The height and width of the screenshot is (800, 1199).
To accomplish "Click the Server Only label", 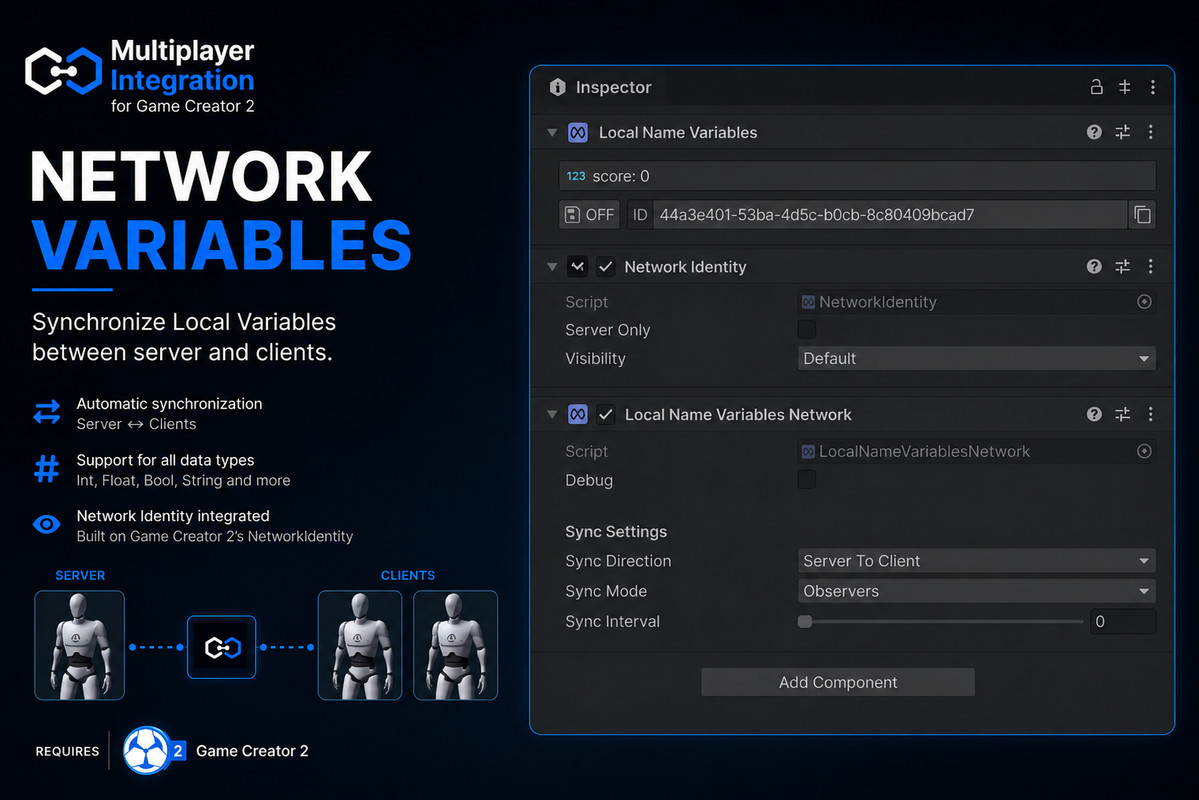I will pyautogui.click(x=607, y=330).
